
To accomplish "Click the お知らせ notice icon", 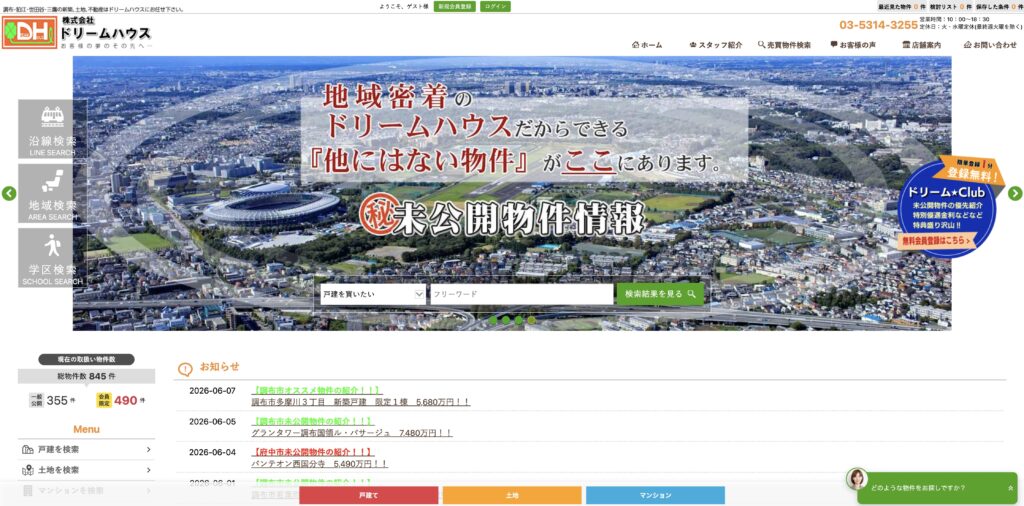I will point(185,370).
